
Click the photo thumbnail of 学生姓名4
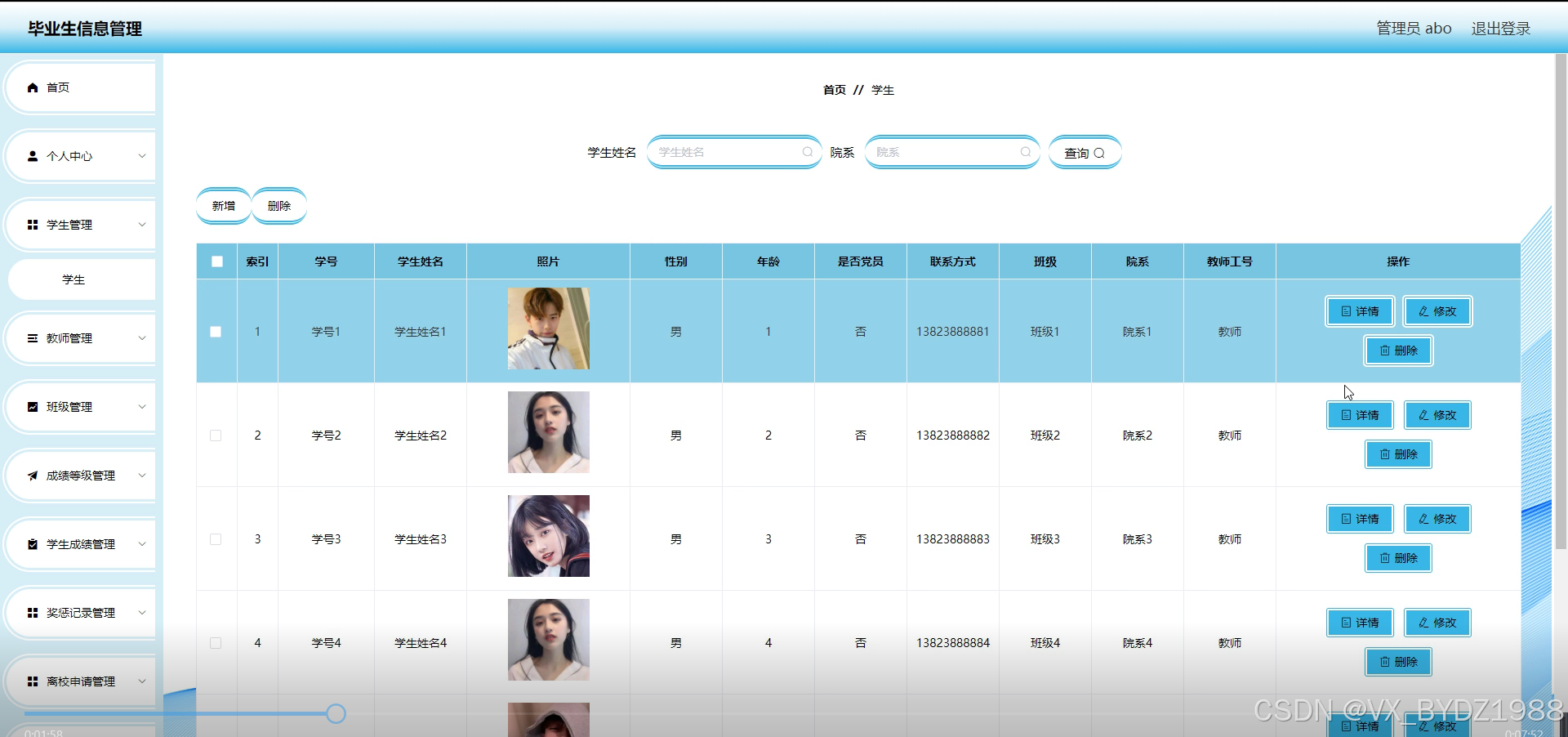[549, 640]
